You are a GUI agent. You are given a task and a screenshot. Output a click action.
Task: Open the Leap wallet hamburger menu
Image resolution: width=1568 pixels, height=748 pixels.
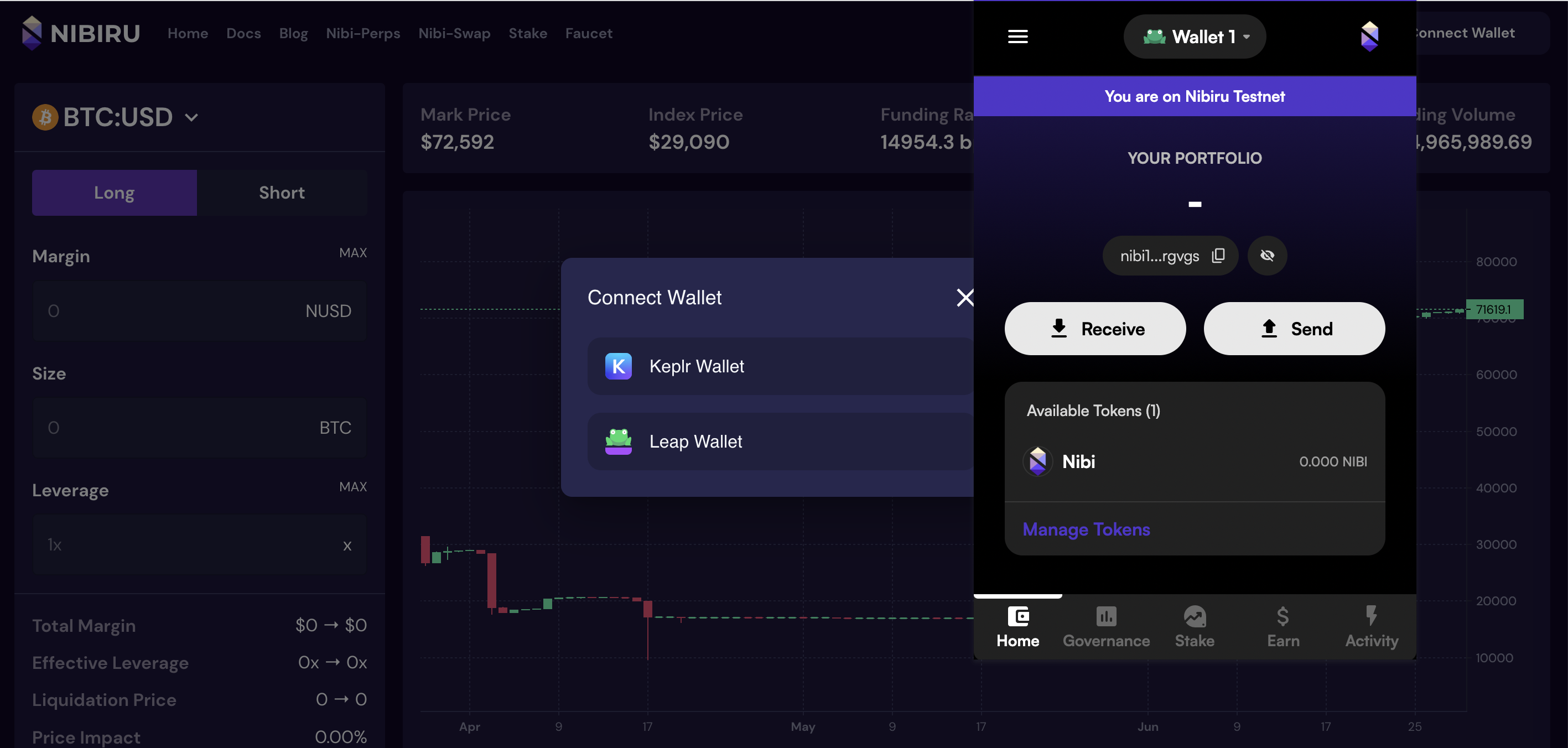click(x=1017, y=37)
